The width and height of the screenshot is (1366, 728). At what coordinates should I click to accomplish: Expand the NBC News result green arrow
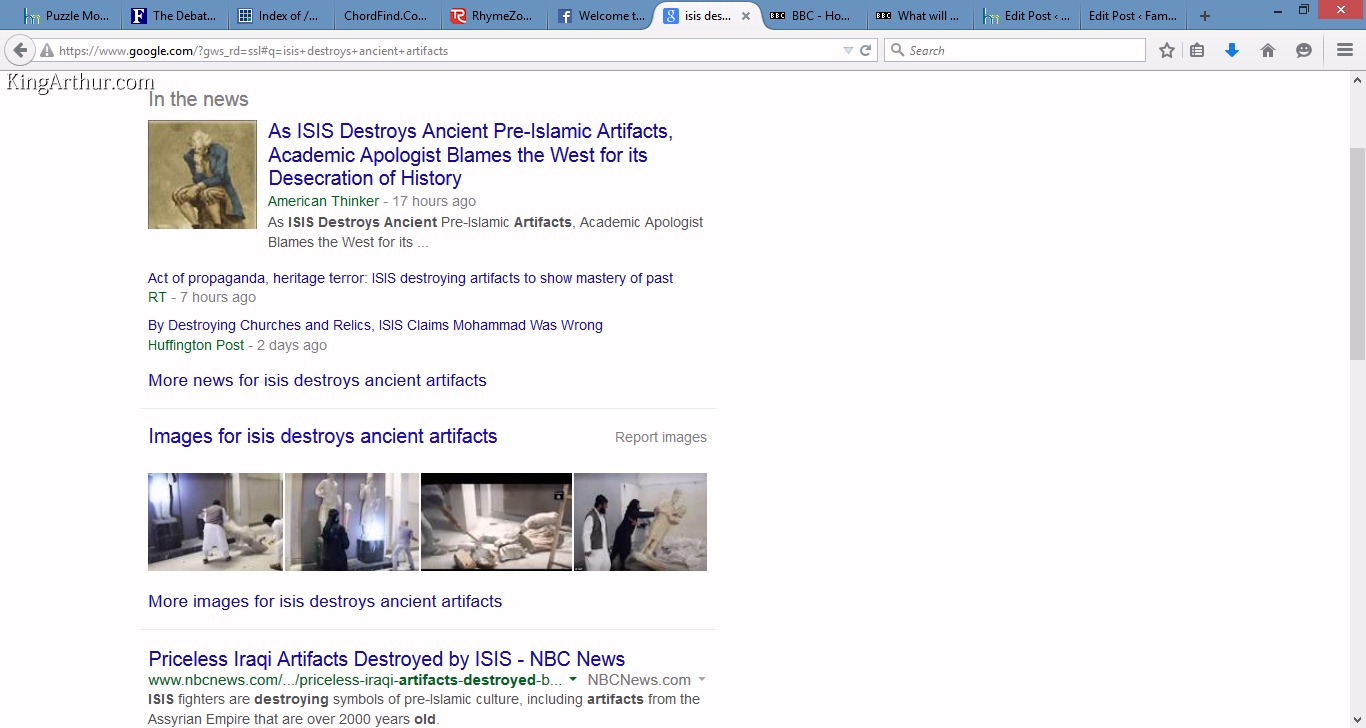[x=573, y=680]
